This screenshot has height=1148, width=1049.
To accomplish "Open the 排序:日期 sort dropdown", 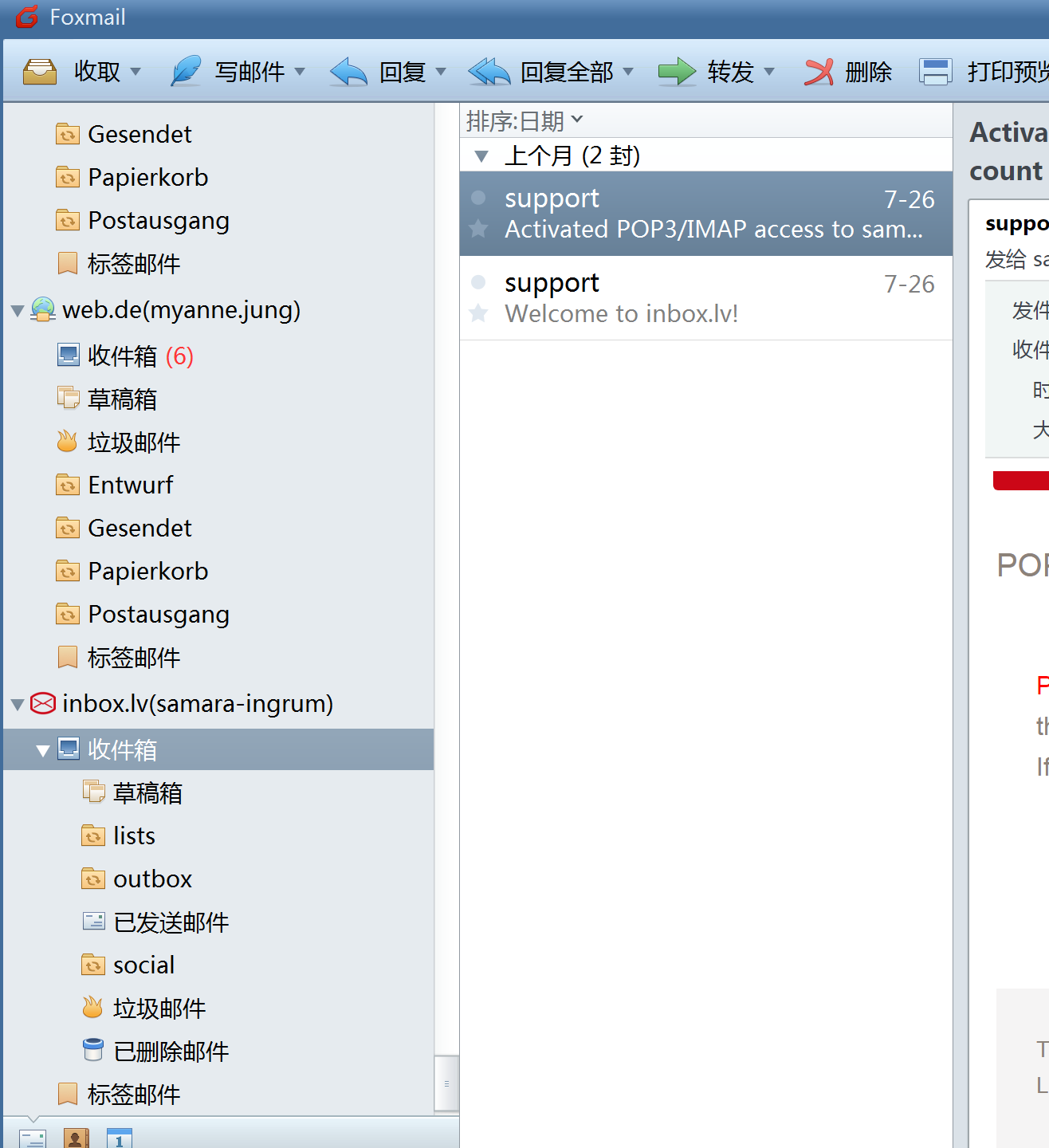I will pyautogui.click(x=525, y=121).
